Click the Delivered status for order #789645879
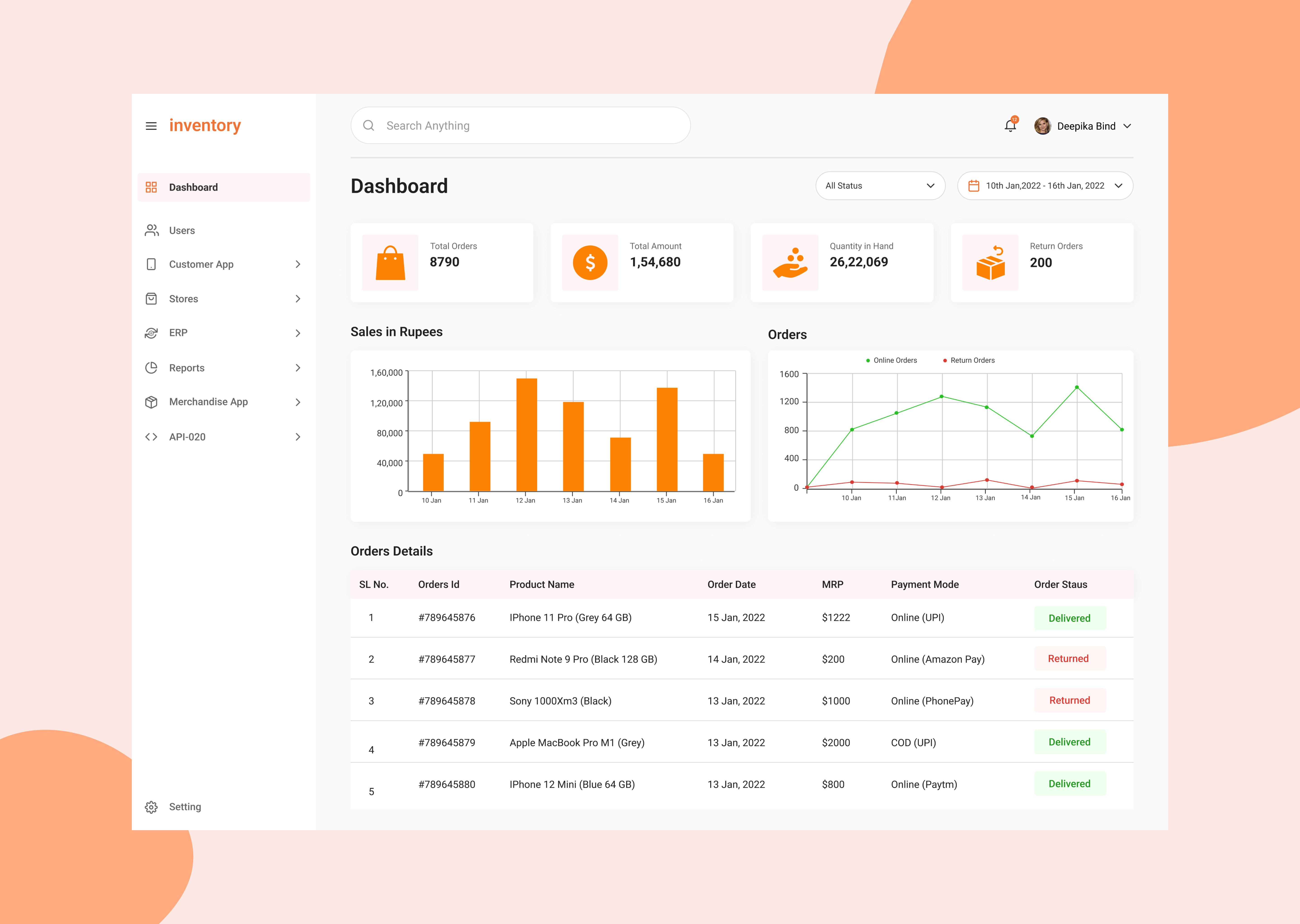 1070,742
